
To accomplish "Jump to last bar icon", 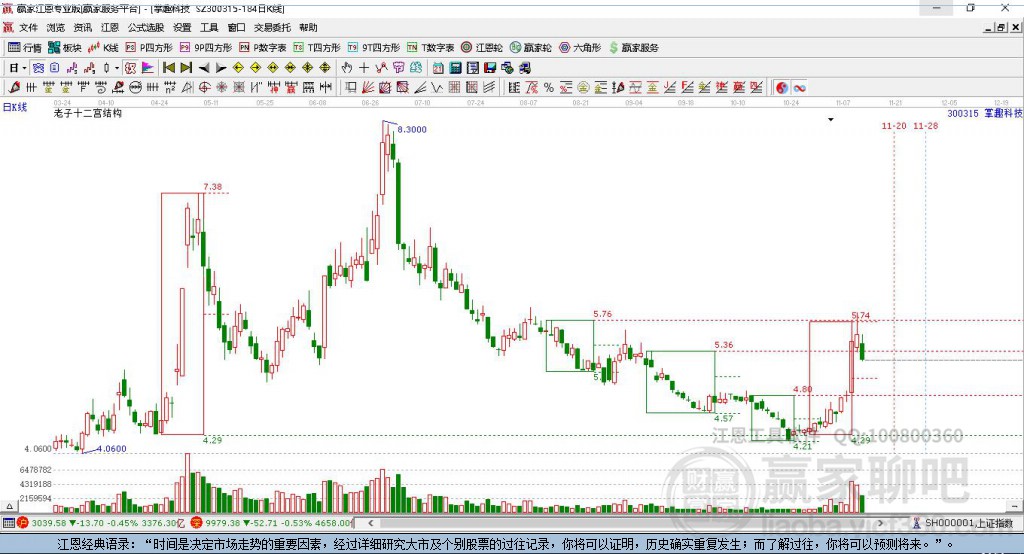I will pos(186,68).
